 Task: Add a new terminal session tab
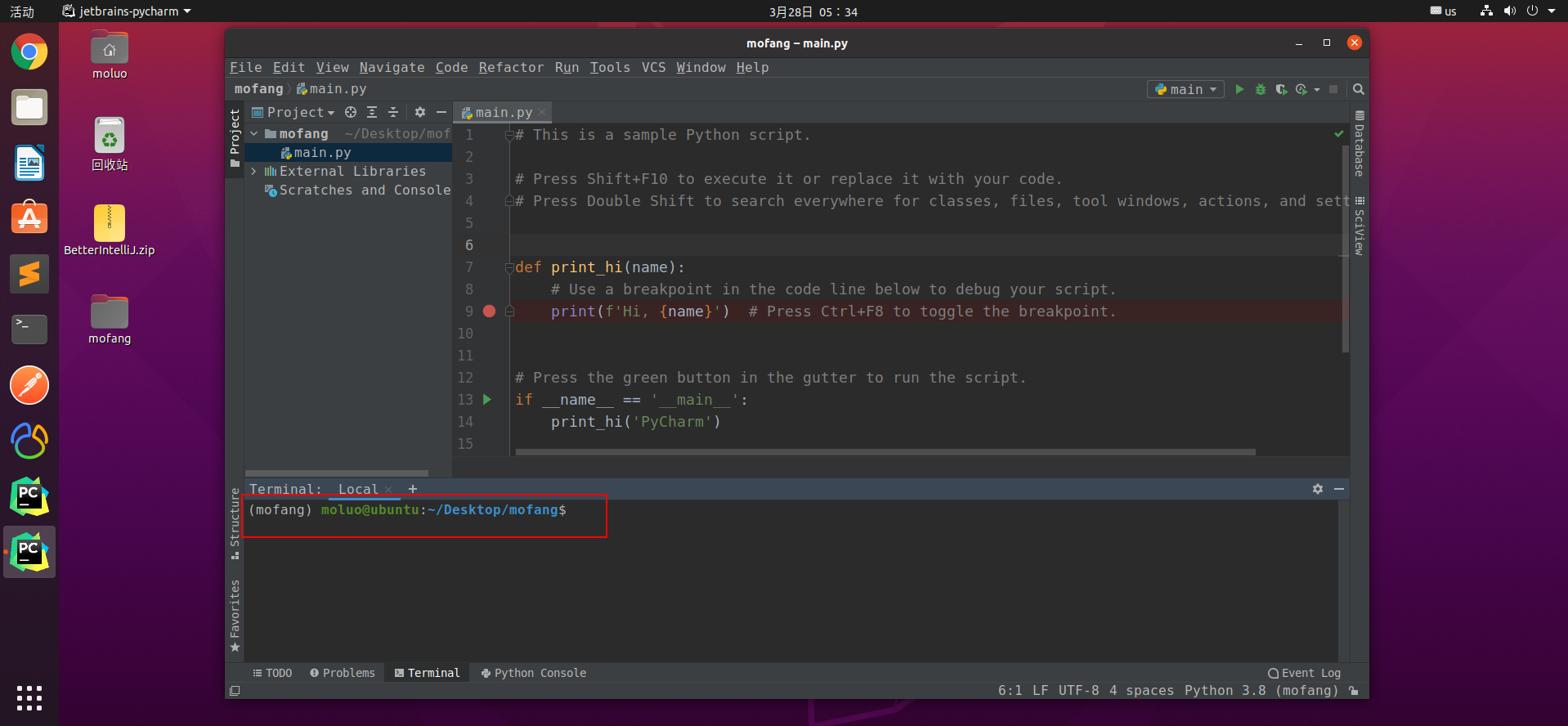[x=413, y=489]
